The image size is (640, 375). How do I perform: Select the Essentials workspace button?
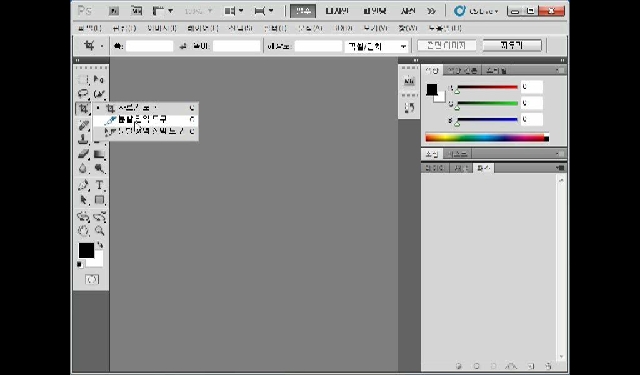303,11
